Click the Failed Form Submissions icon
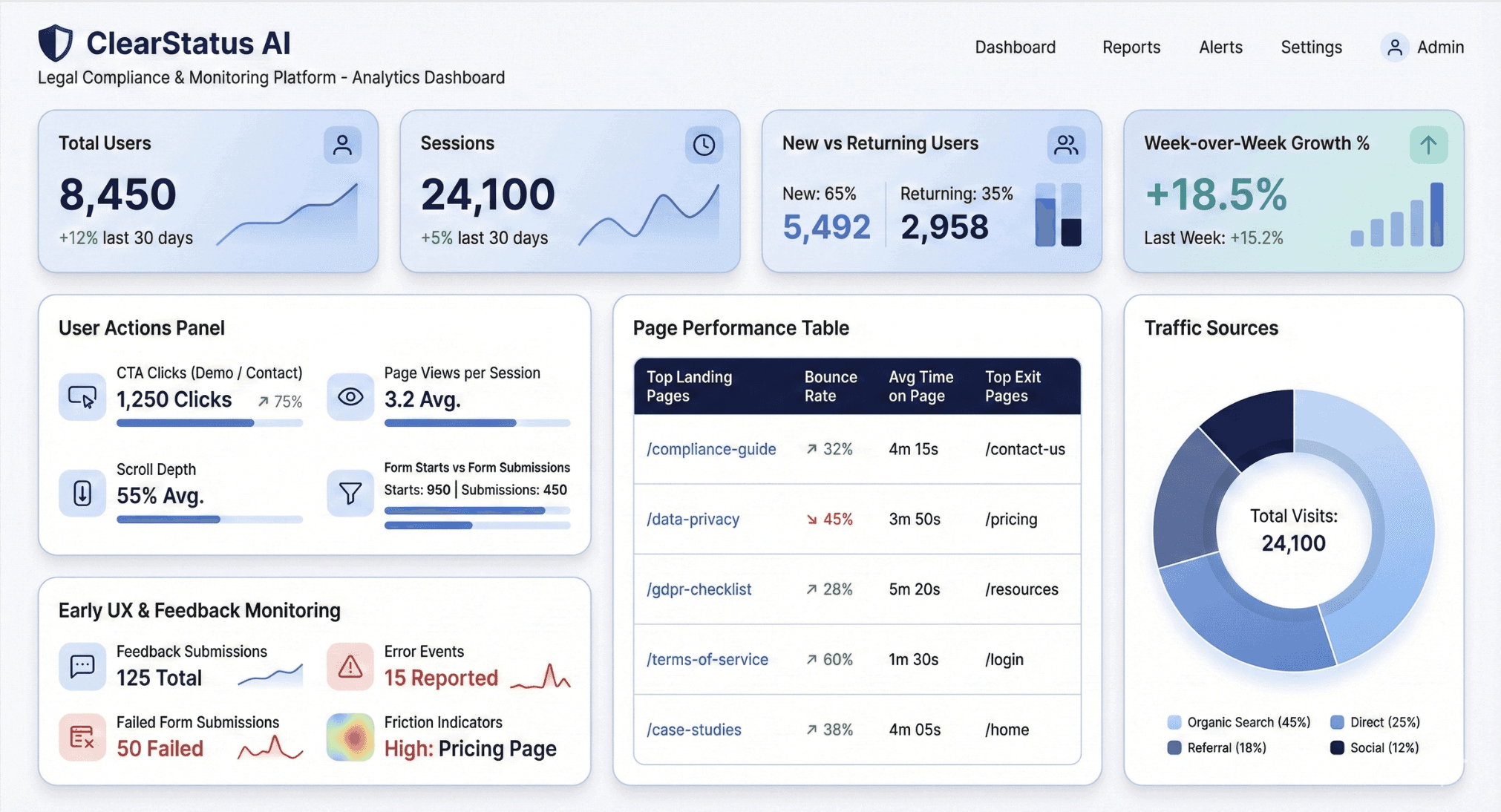 (x=82, y=737)
